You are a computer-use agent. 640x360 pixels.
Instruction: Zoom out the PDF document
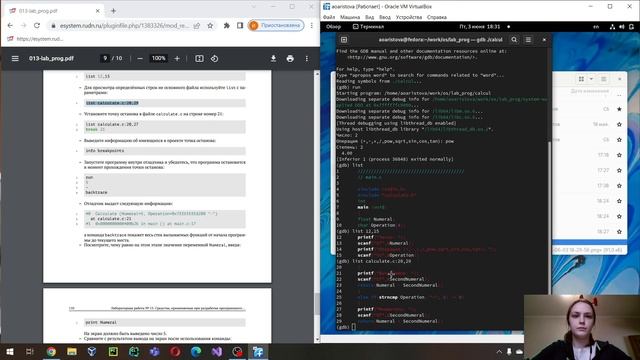pos(140,58)
